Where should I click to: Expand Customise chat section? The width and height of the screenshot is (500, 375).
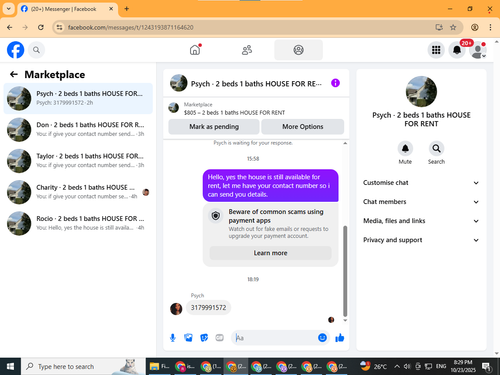421,183
